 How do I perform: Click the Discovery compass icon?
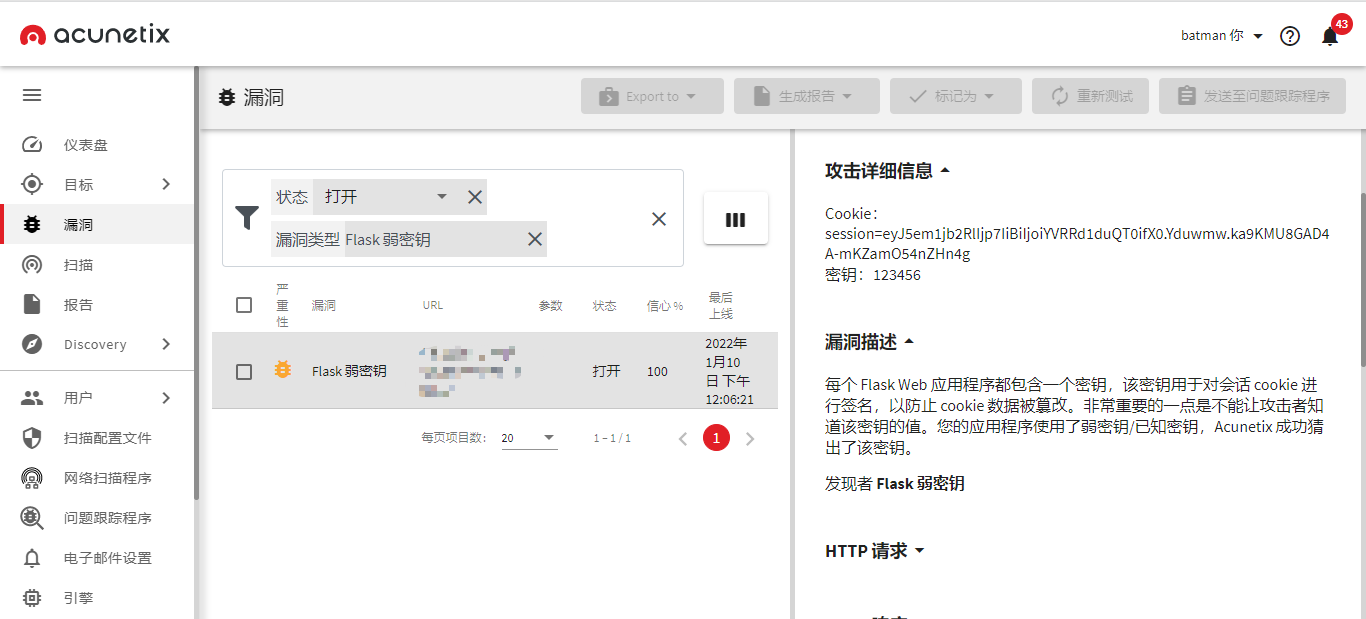tap(32, 345)
